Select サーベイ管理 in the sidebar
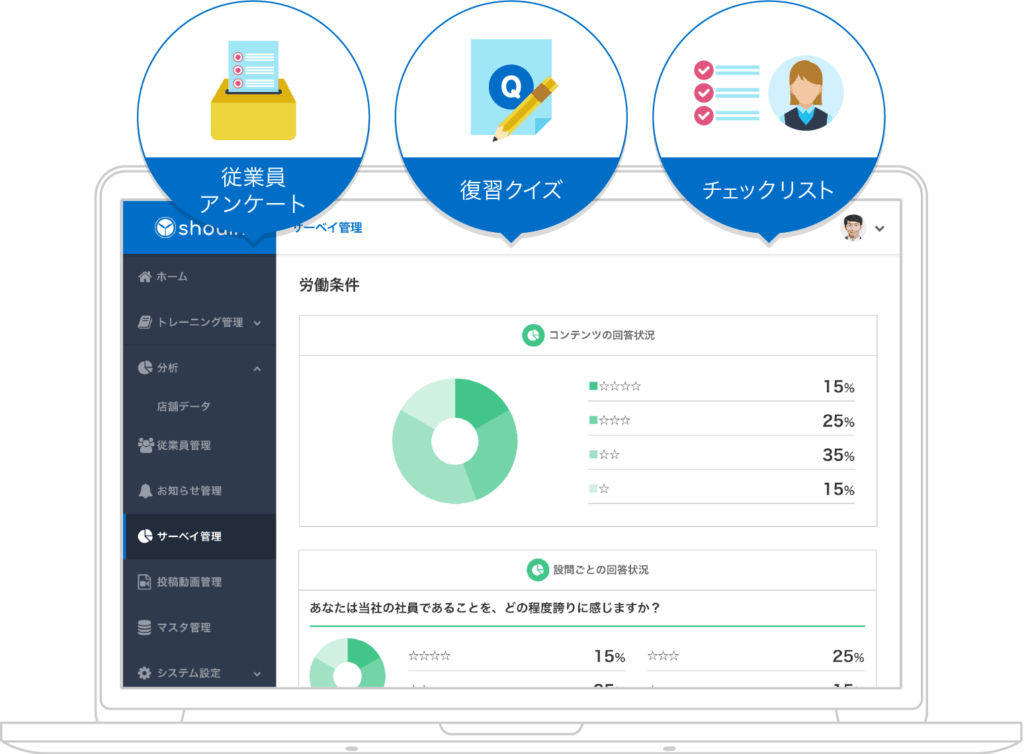Screen dimensions: 1024x754 (x=189, y=537)
